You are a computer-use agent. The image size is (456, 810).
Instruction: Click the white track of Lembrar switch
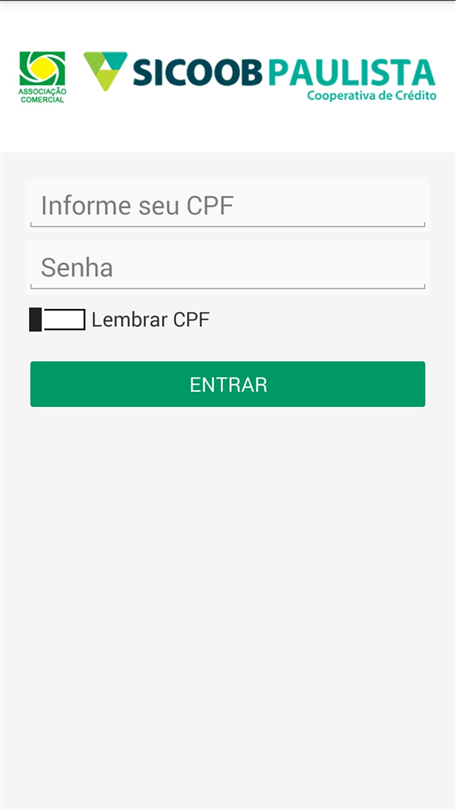pos(64,319)
